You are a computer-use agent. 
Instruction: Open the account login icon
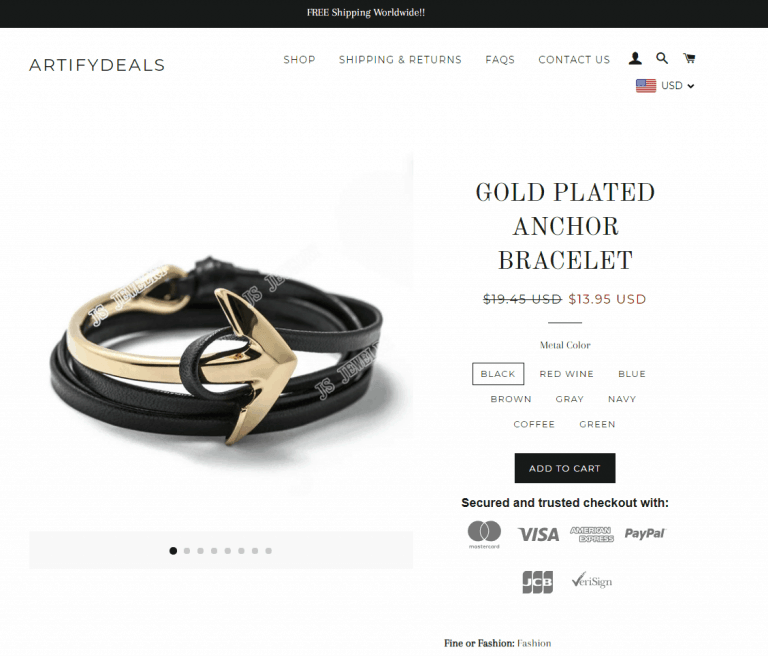tap(635, 59)
